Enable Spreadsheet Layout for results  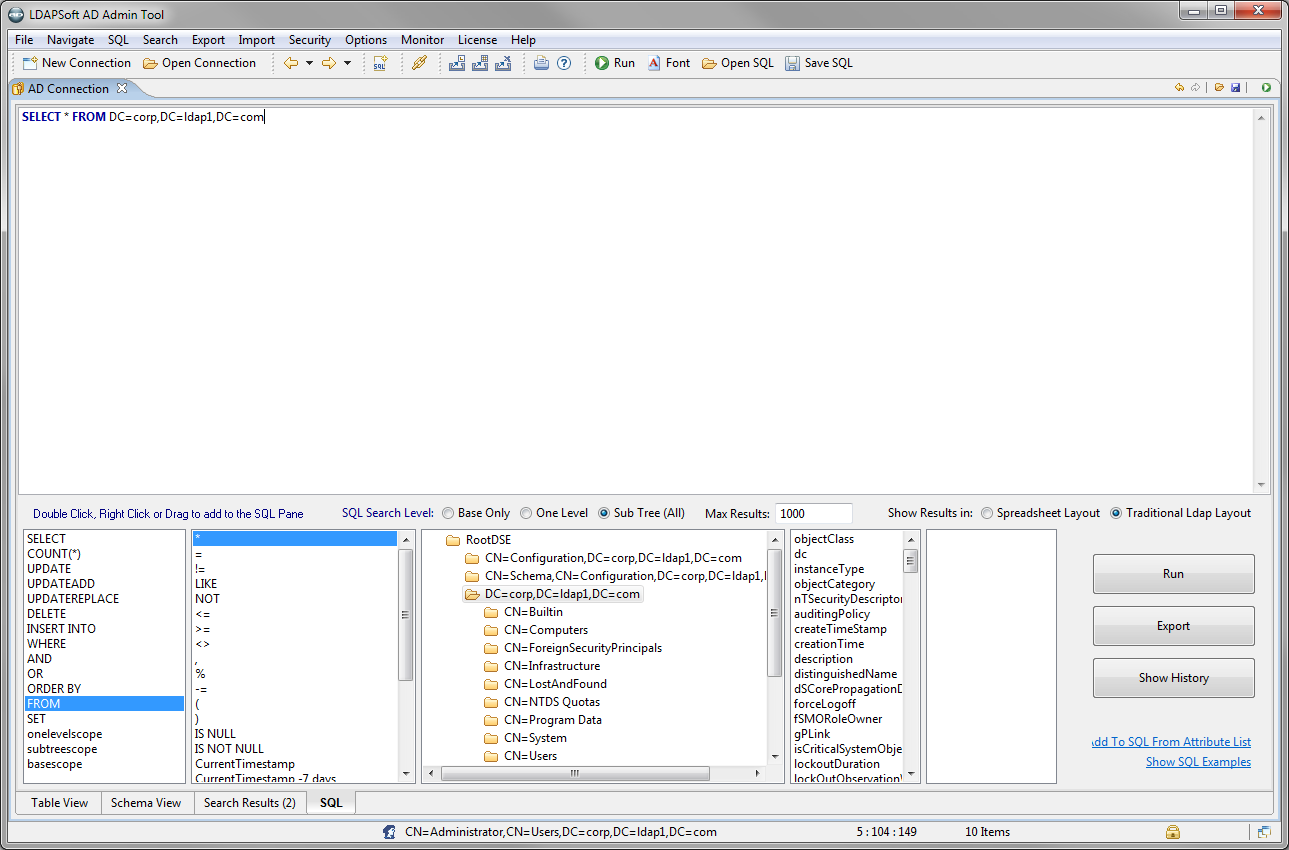coord(987,513)
